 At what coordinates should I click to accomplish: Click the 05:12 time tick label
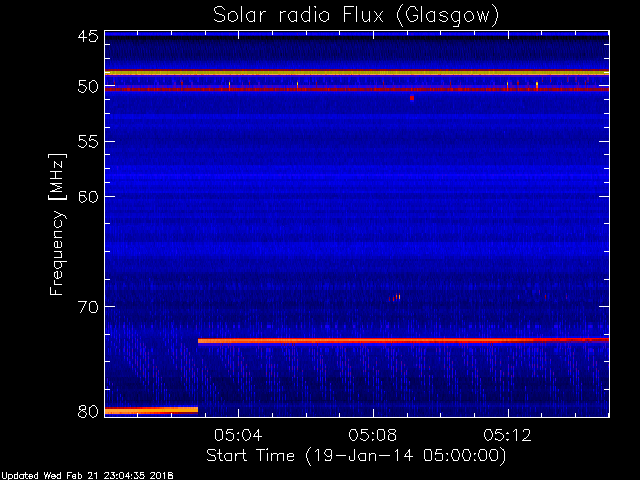[x=507, y=435]
